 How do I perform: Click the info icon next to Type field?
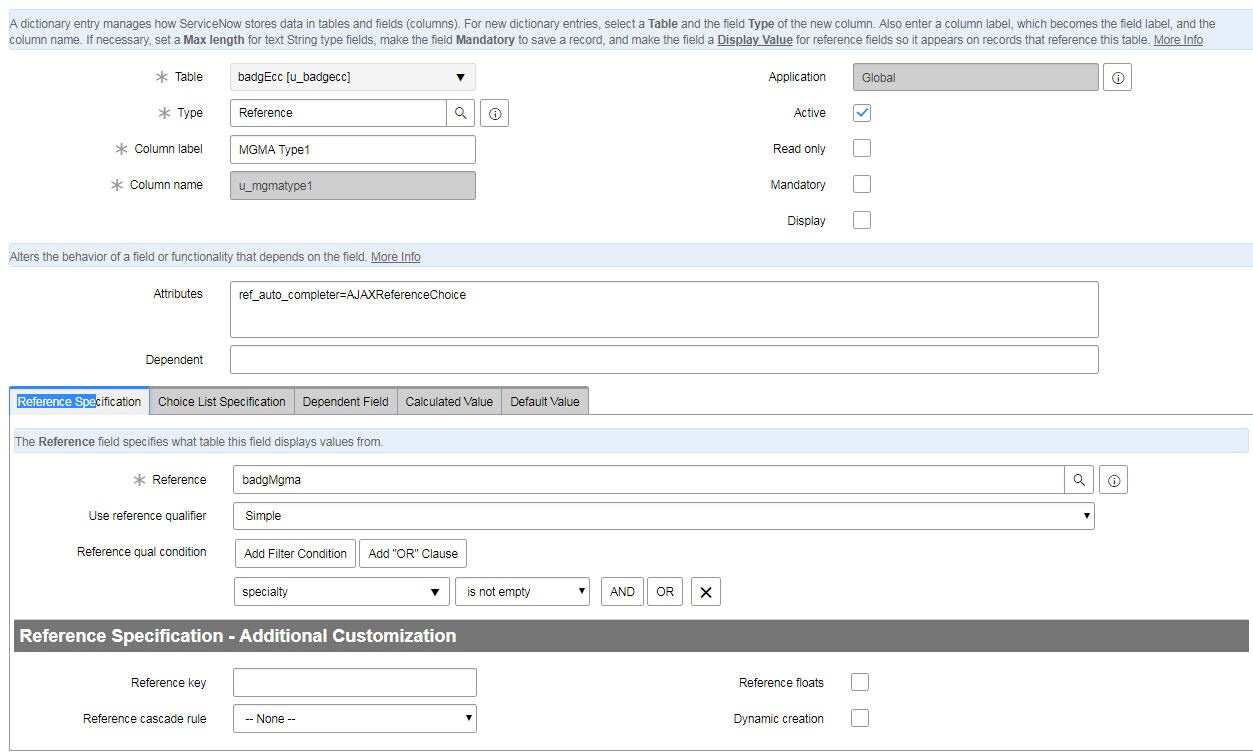coord(494,114)
